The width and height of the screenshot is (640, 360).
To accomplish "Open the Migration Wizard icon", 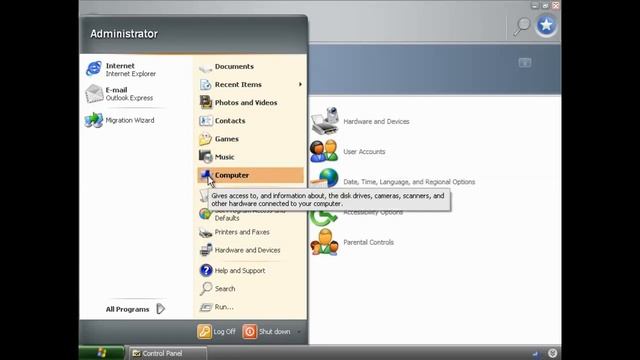I will pyautogui.click(x=94, y=120).
